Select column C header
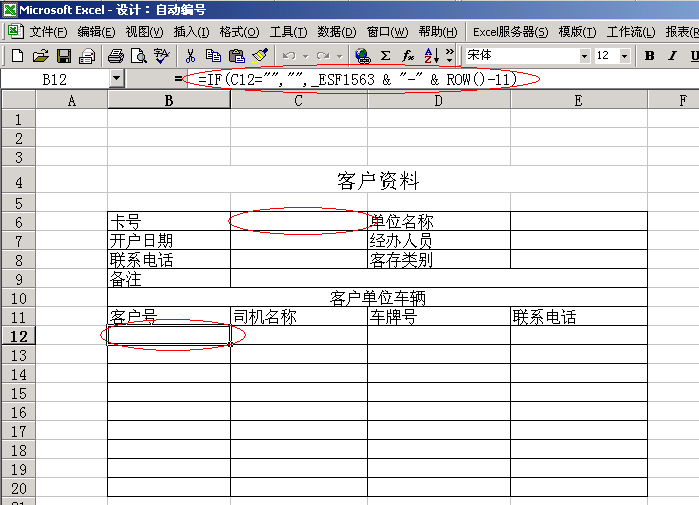 click(299, 101)
